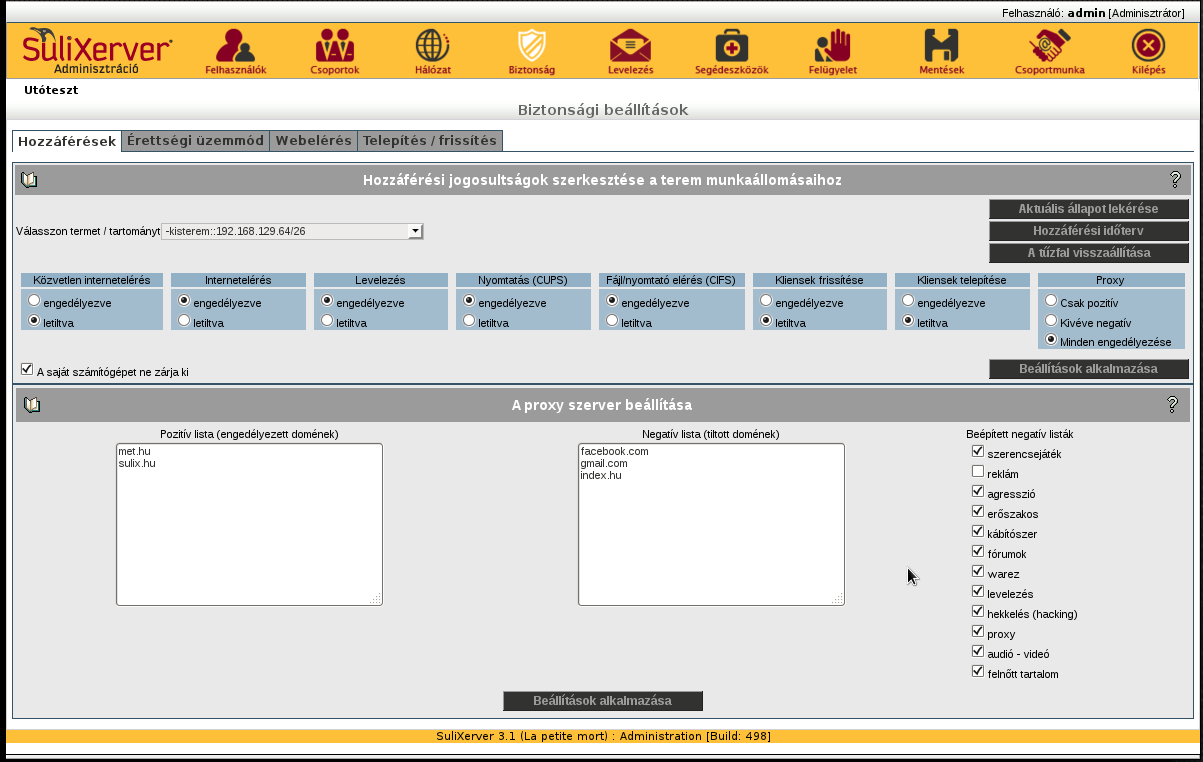Click the facebook.com entry in the negative list
Screen dimensions: 1203x762
[x=615, y=452]
